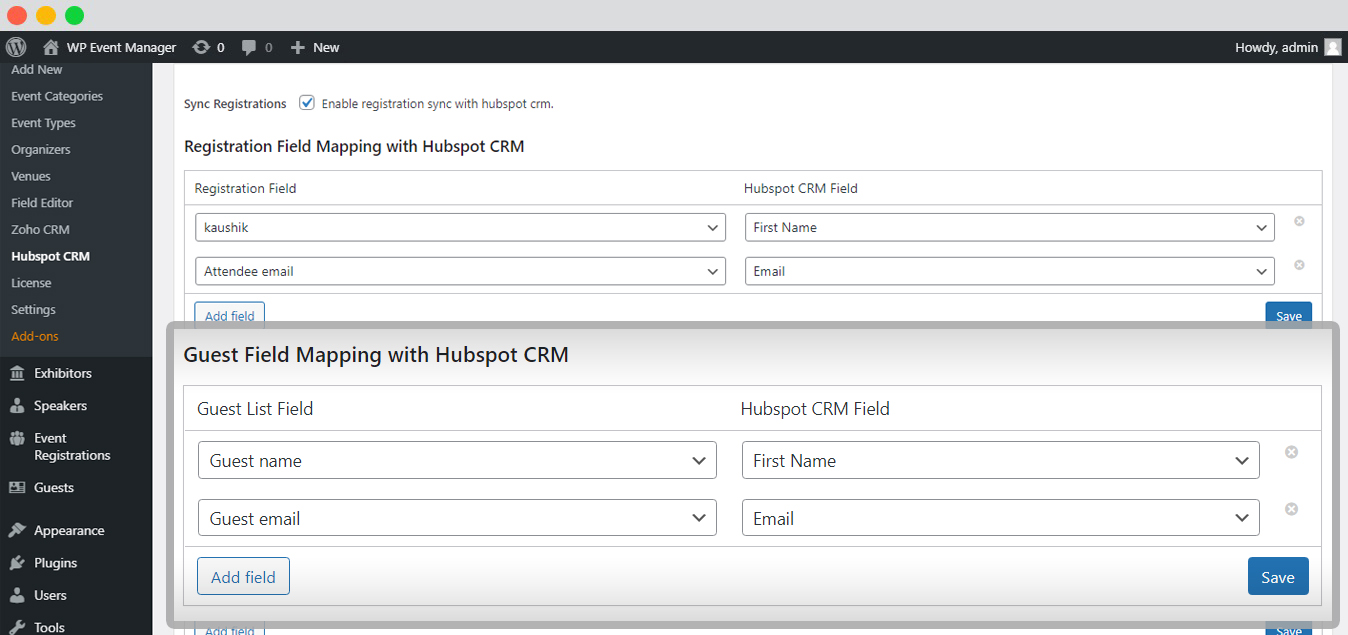The width and height of the screenshot is (1348, 635).
Task: Click the Speakers sidebar icon
Action: pyautogui.click(x=17, y=406)
